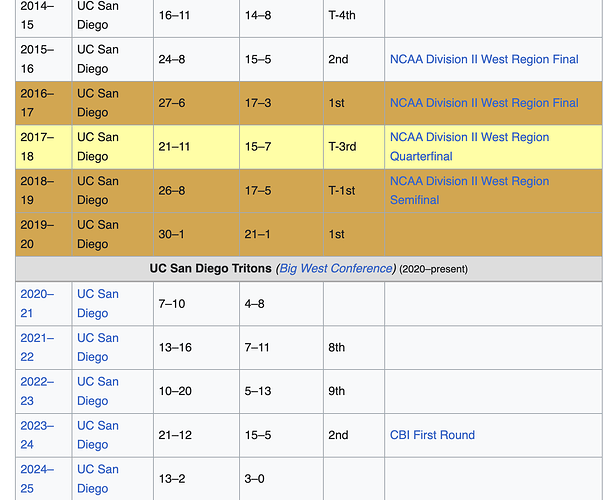
Task: Open NCAA Division II West Region Quarterfinal link
Action: (x=469, y=146)
